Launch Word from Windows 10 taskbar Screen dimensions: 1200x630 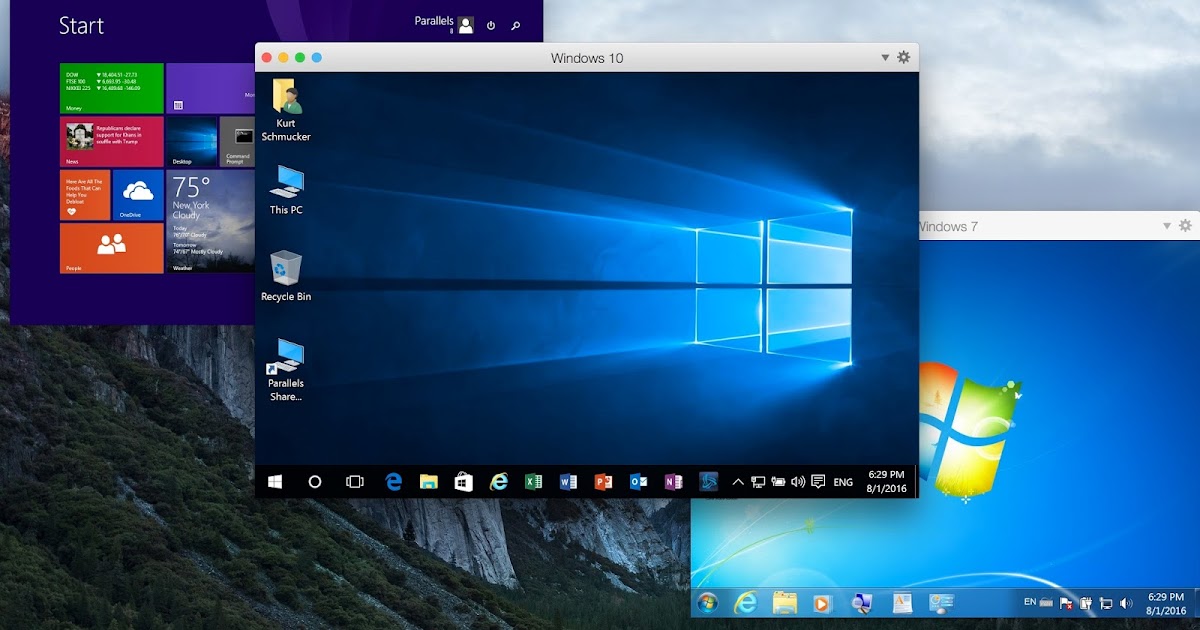click(568, 482)
